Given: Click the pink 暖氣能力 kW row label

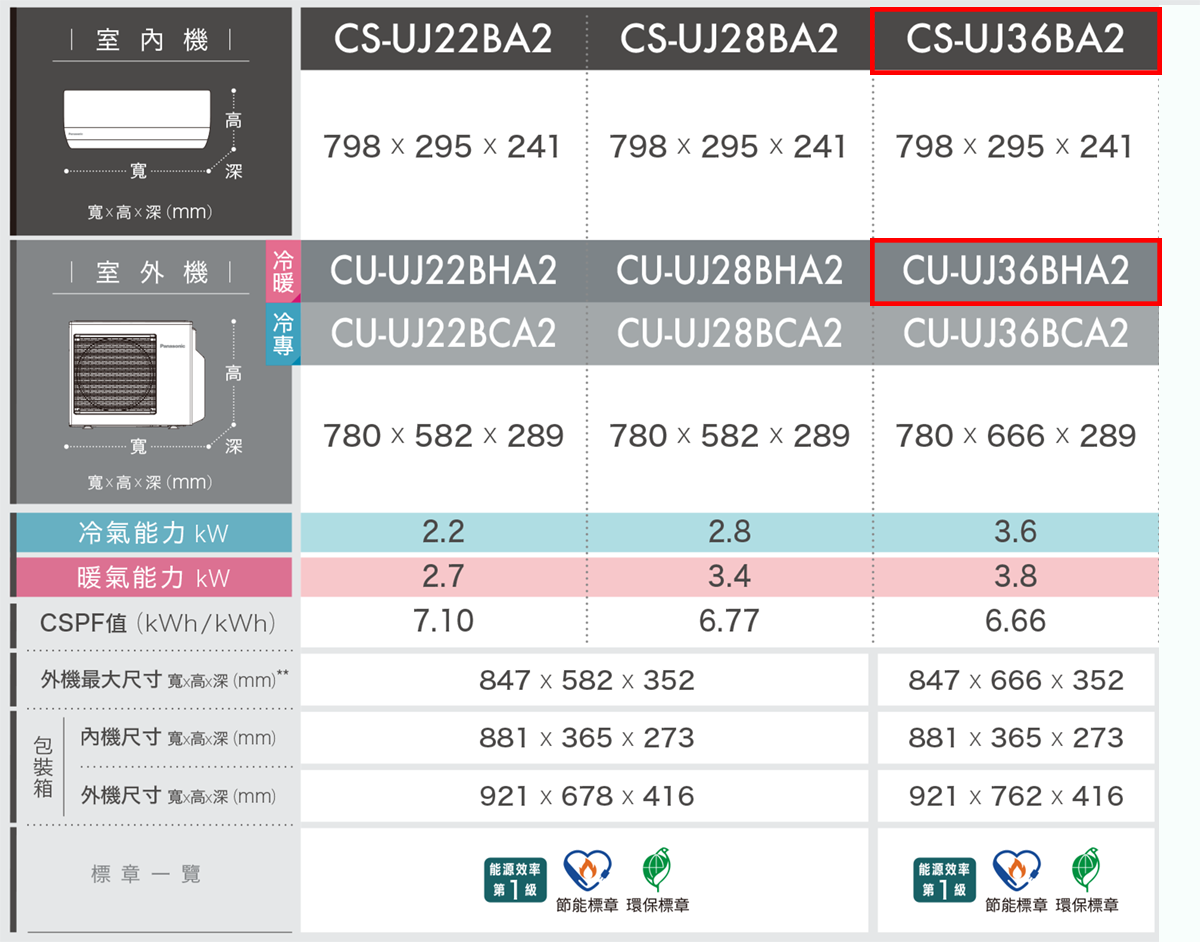Looking at the screenshot, I should 153,577.
